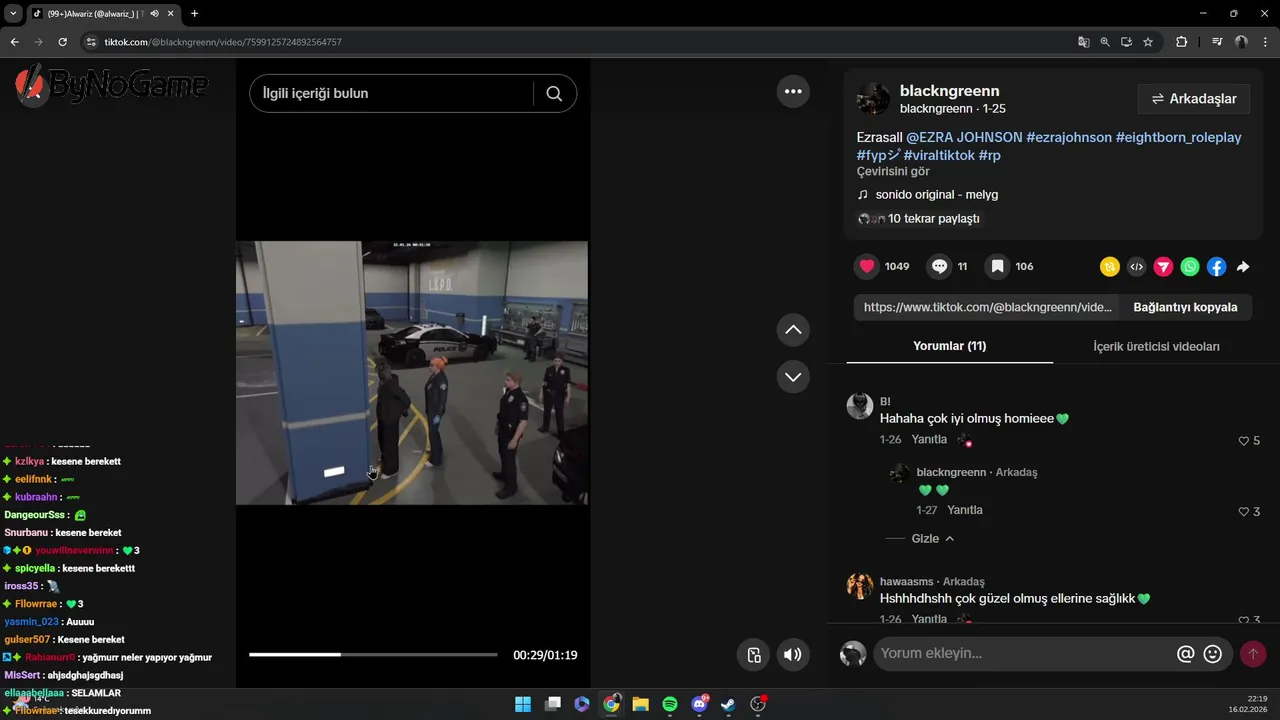This screenshot has width=1280, height=720.
Task: Reply to blackngreenn's comment dated 1-27
Action: [x=965, y=510]
